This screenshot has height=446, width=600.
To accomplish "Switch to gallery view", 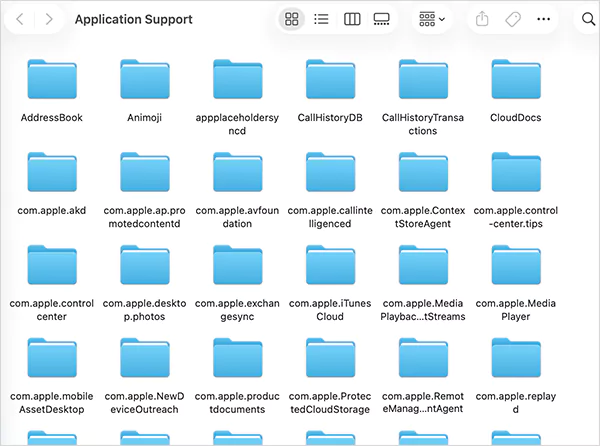I will coord(382,19).
